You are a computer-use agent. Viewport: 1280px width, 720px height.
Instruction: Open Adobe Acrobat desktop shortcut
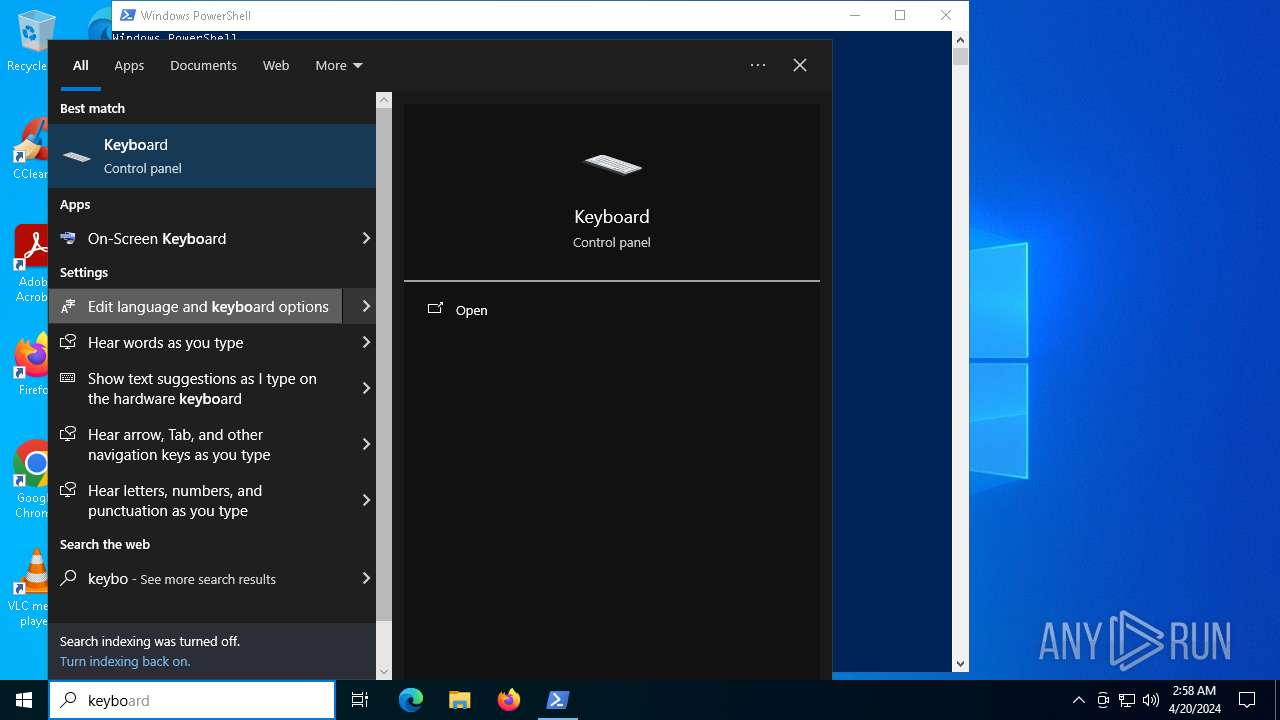[x=30, y=264]
